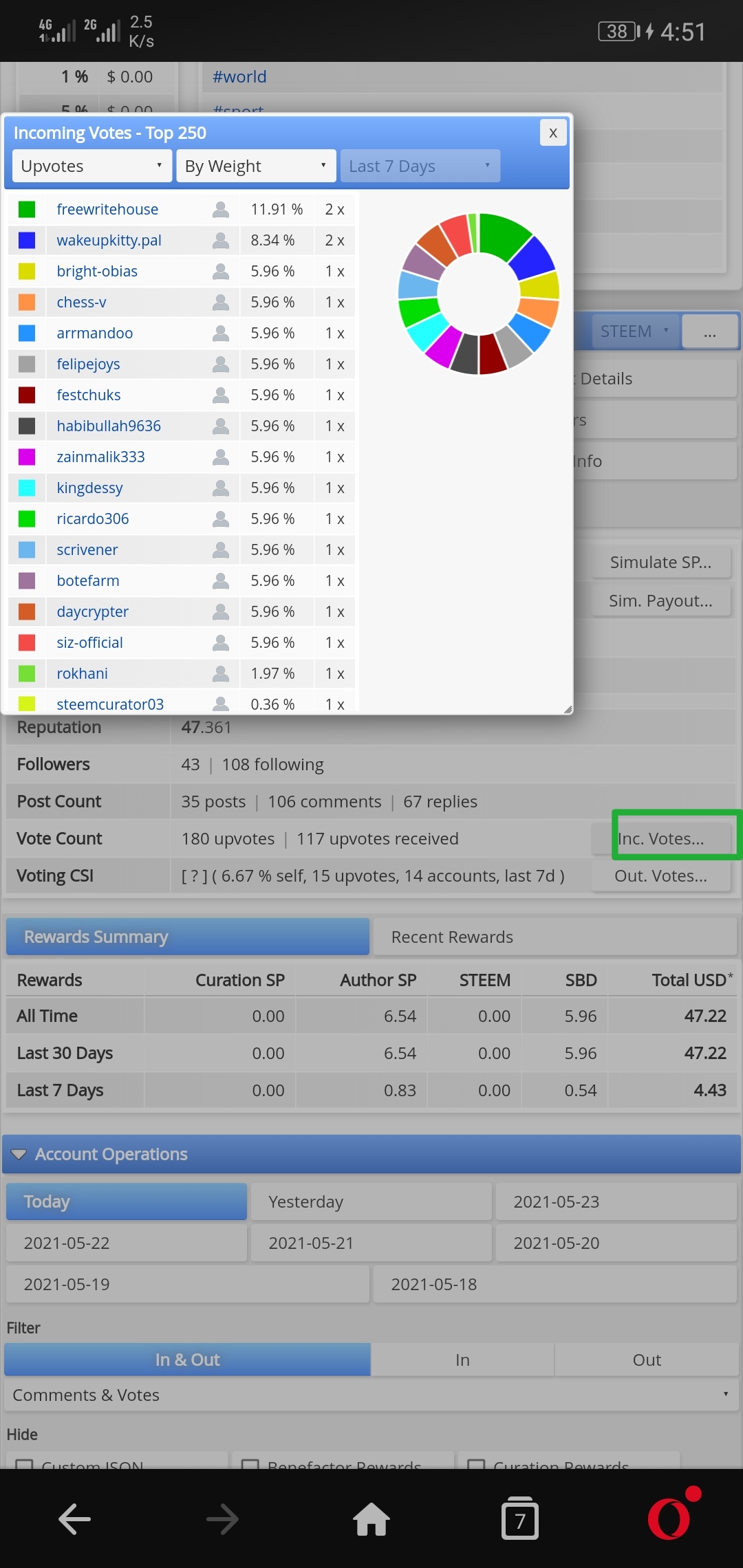Screen dimensions: 743x1568
Task: Click the ellipsis button next to STEEM
Action: [709, 331]
